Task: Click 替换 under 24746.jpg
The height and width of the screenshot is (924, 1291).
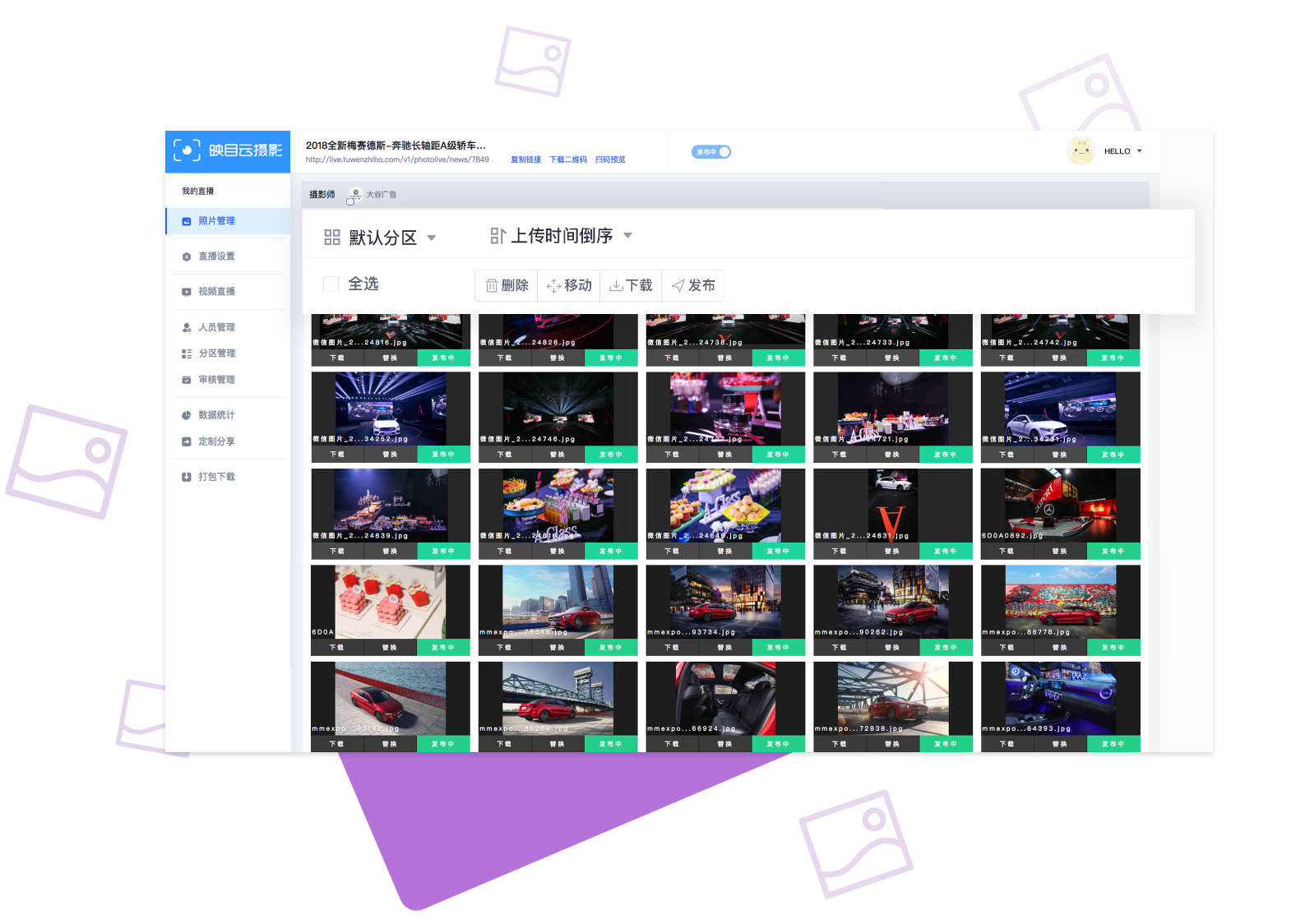Action: click(558, 455)
